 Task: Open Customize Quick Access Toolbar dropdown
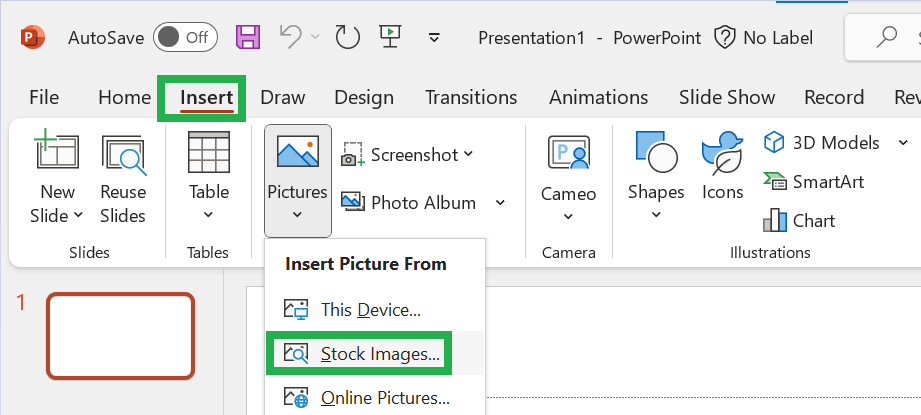[x=434, y=38]
